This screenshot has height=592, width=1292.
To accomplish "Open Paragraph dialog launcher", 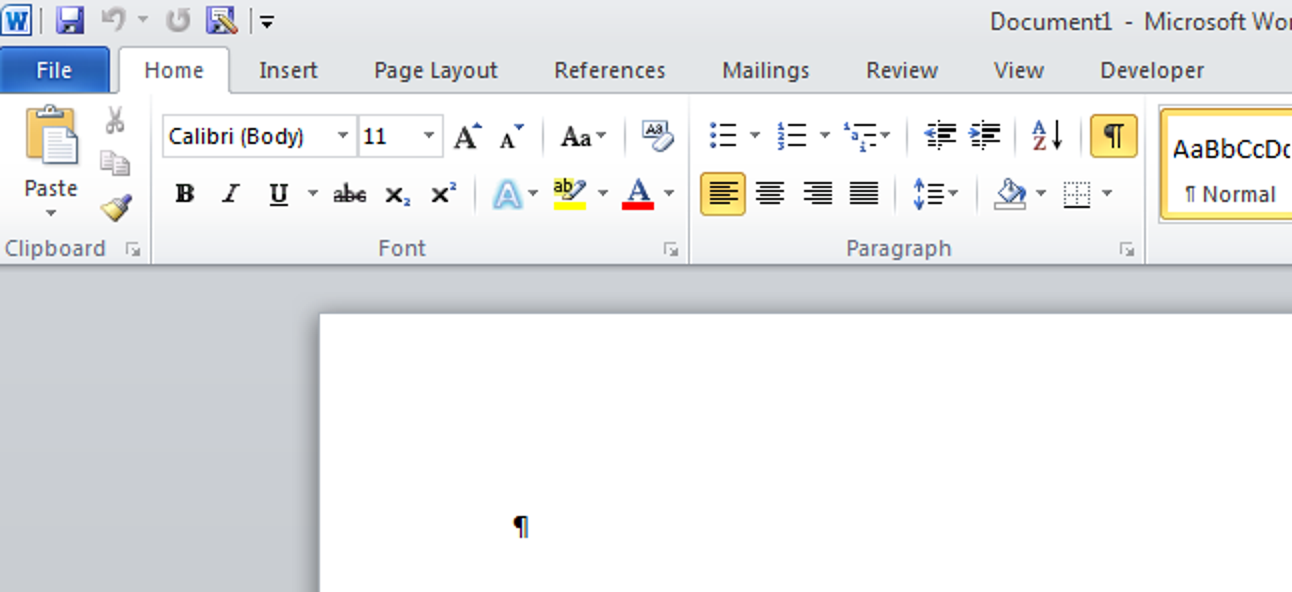I will 1127,250.
